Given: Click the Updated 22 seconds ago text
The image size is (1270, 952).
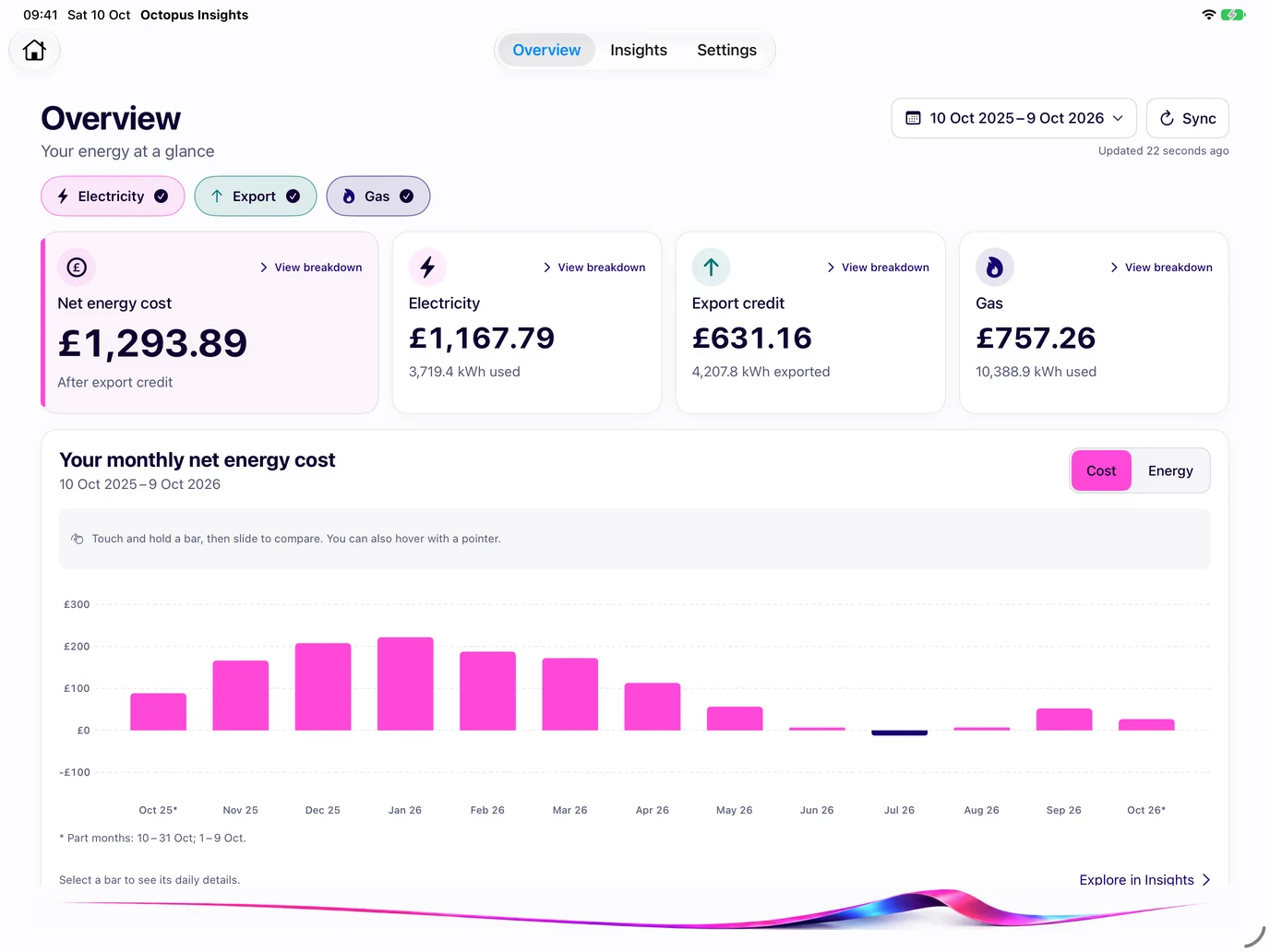Looking at the screenshot, I should click(1163, 150).
